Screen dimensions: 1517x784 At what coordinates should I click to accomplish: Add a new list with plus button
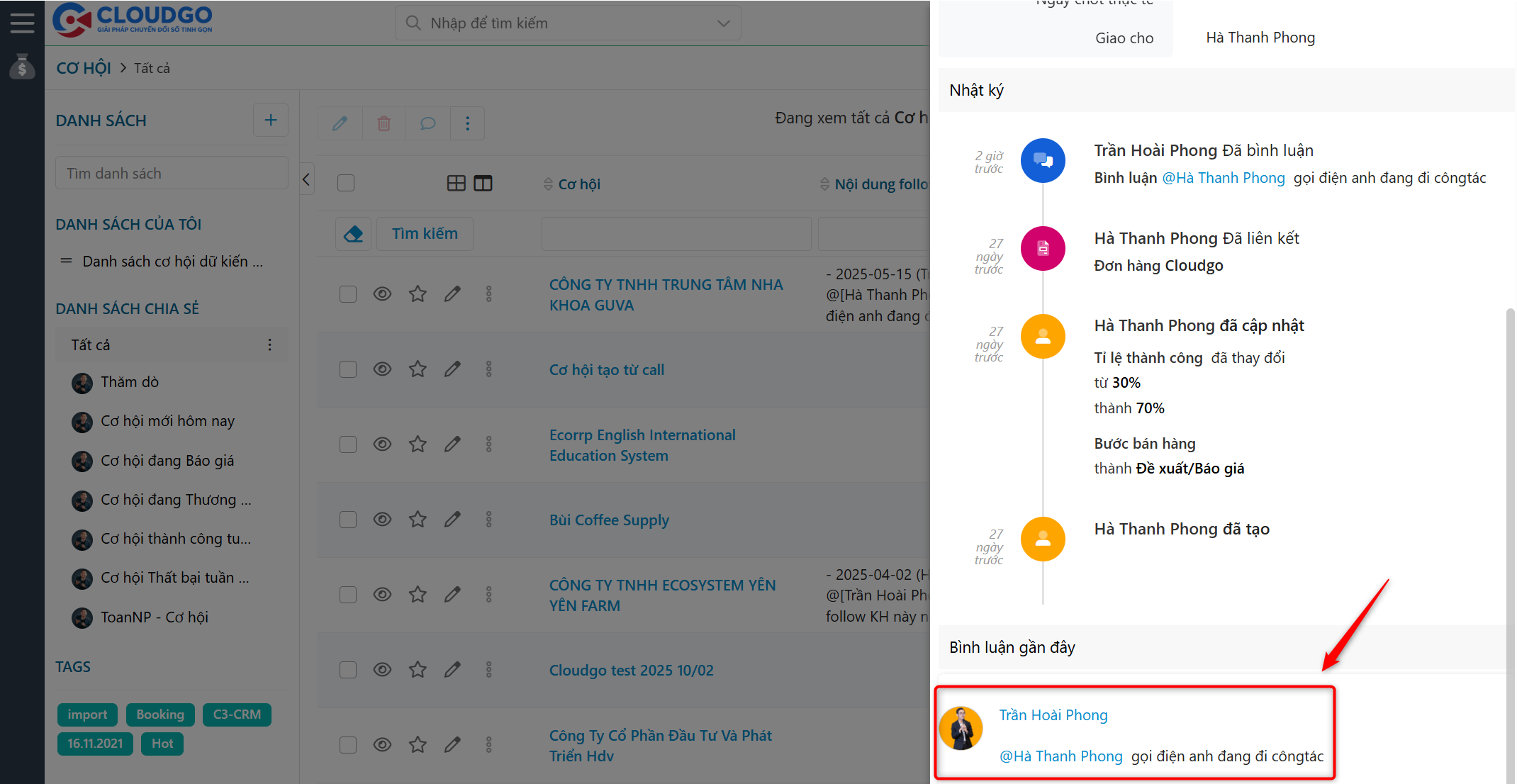(x=271, y=121)
